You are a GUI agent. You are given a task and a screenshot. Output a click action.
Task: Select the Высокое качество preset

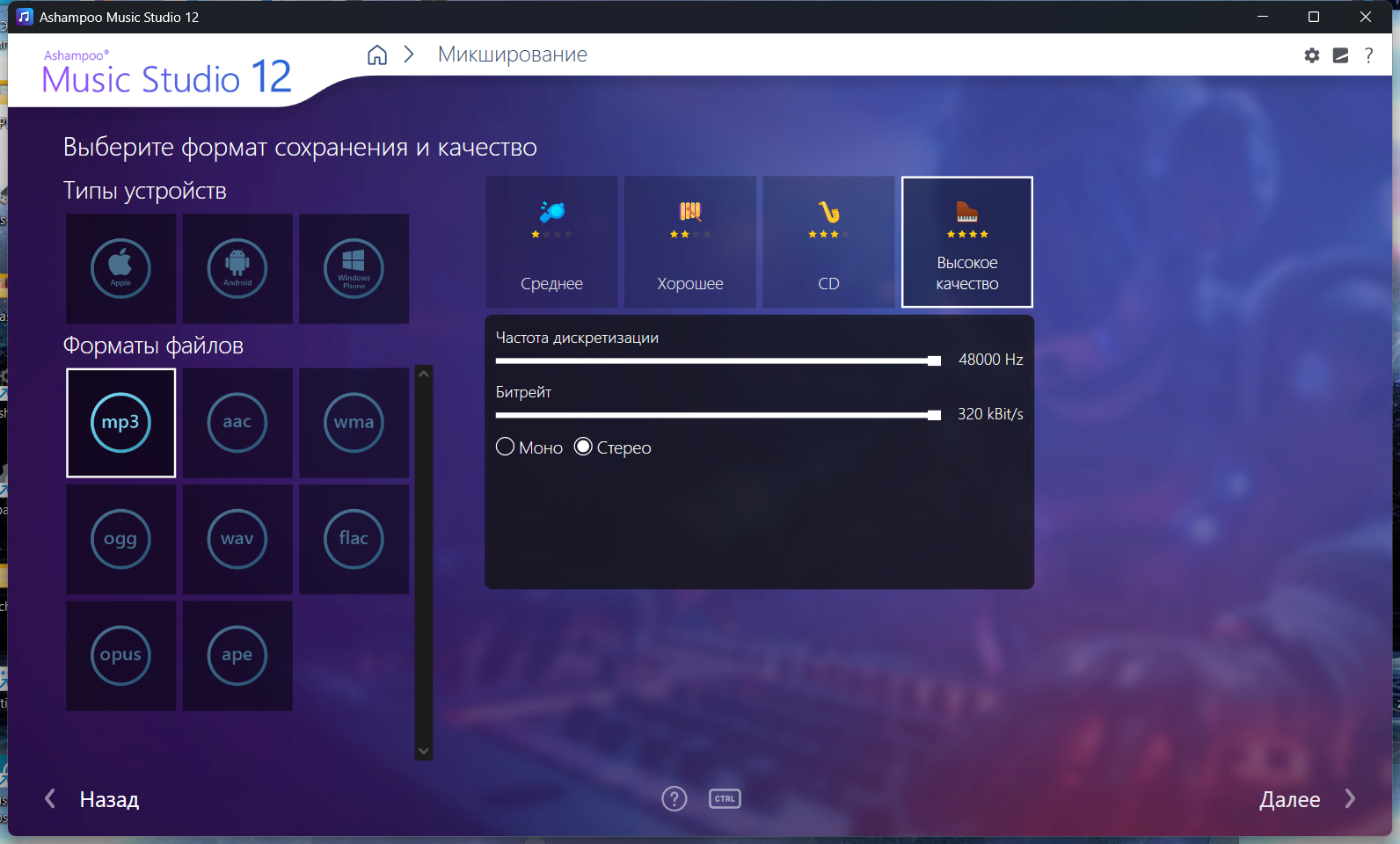tap(967, 242)
